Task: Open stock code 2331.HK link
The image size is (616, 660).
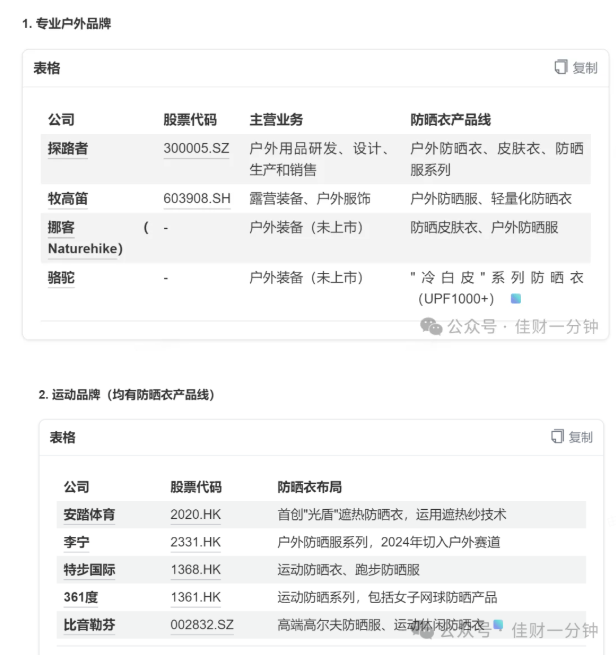Action: [x=195, y=542]
